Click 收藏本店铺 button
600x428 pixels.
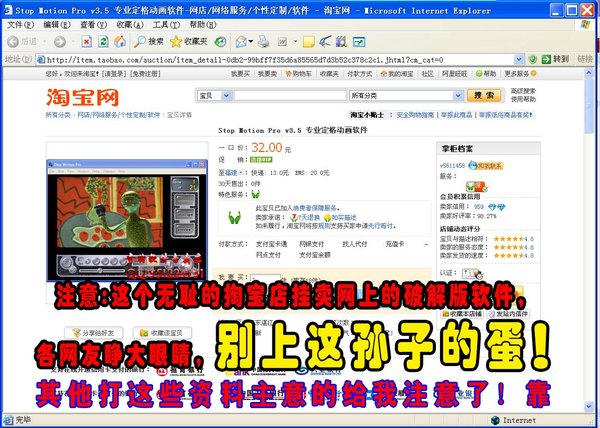tap(463, 314)
